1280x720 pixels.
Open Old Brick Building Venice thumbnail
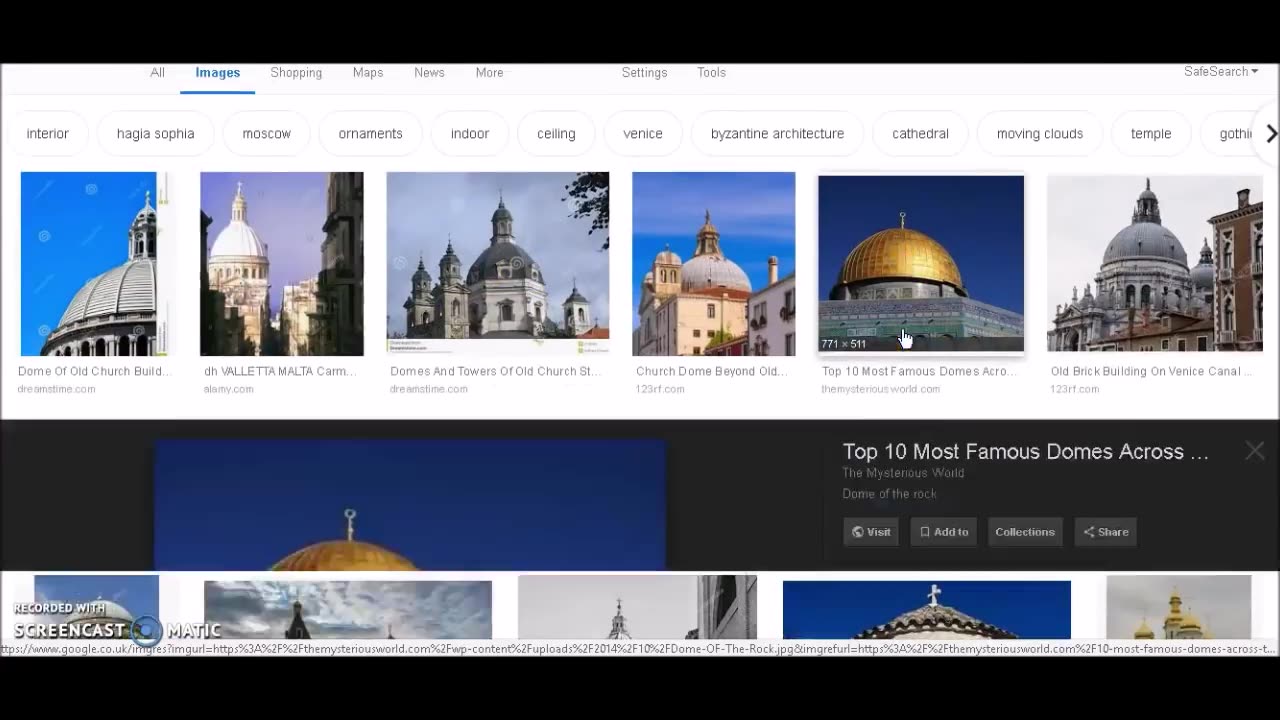click(x=1155, y=262)
